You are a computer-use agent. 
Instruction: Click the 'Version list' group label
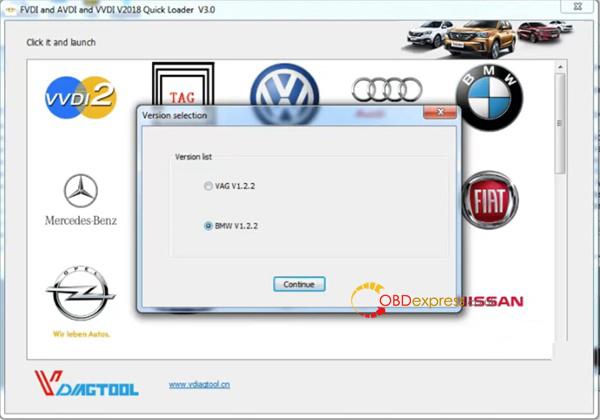[x=193, y=157]
